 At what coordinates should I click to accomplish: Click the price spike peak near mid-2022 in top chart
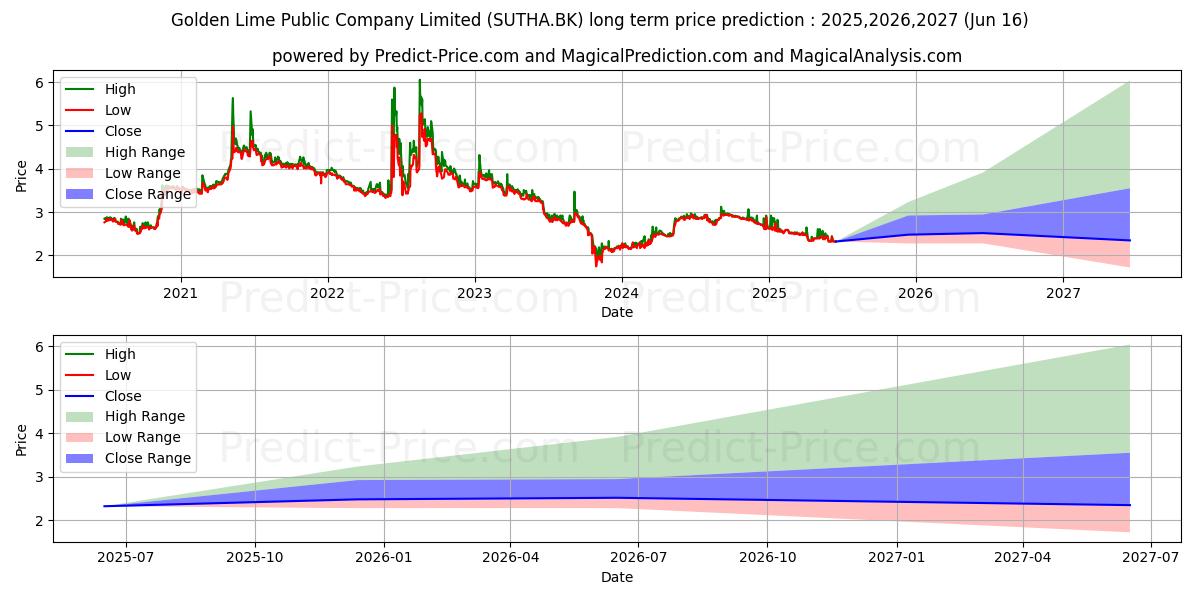420,81
